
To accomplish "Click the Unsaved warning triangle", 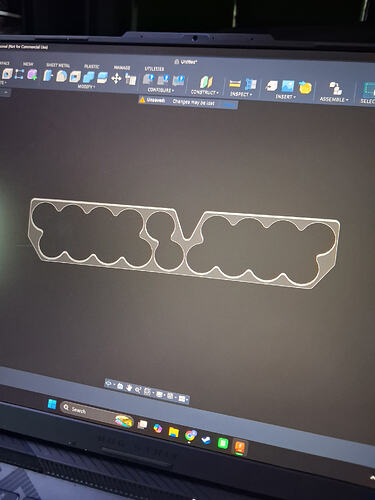I will click(142, 100).
